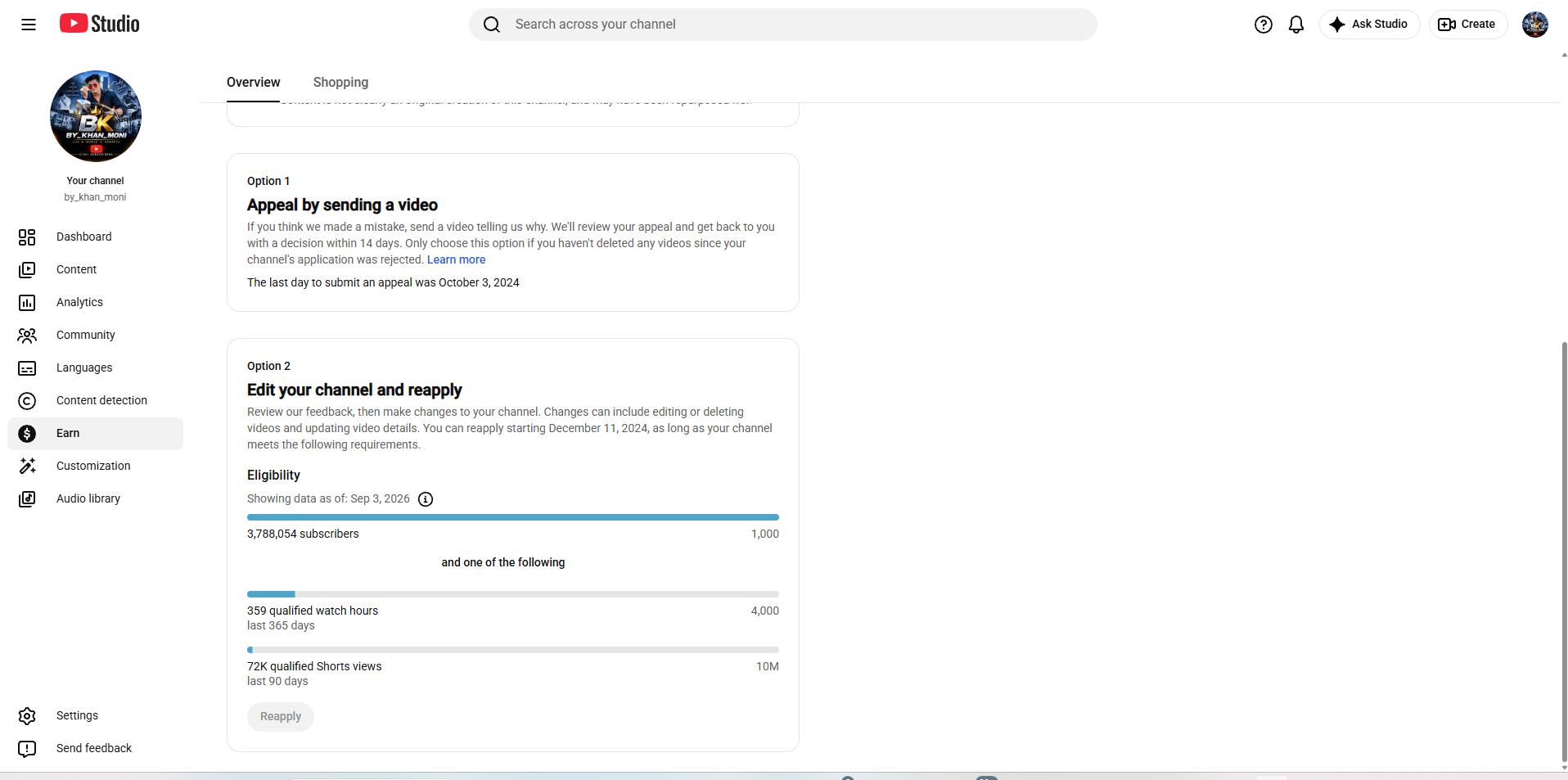The height and width of the screenshot is (780, 1568).
Task: Switch to the Overview tab
Action: 253,82
